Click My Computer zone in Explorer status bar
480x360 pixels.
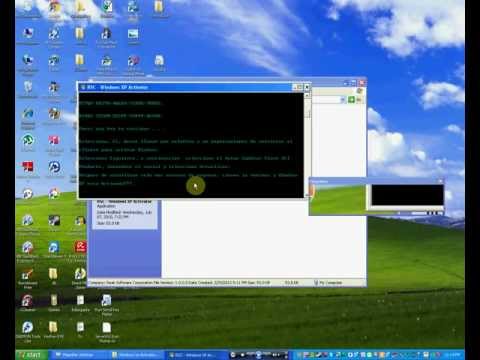pos(328,283)
